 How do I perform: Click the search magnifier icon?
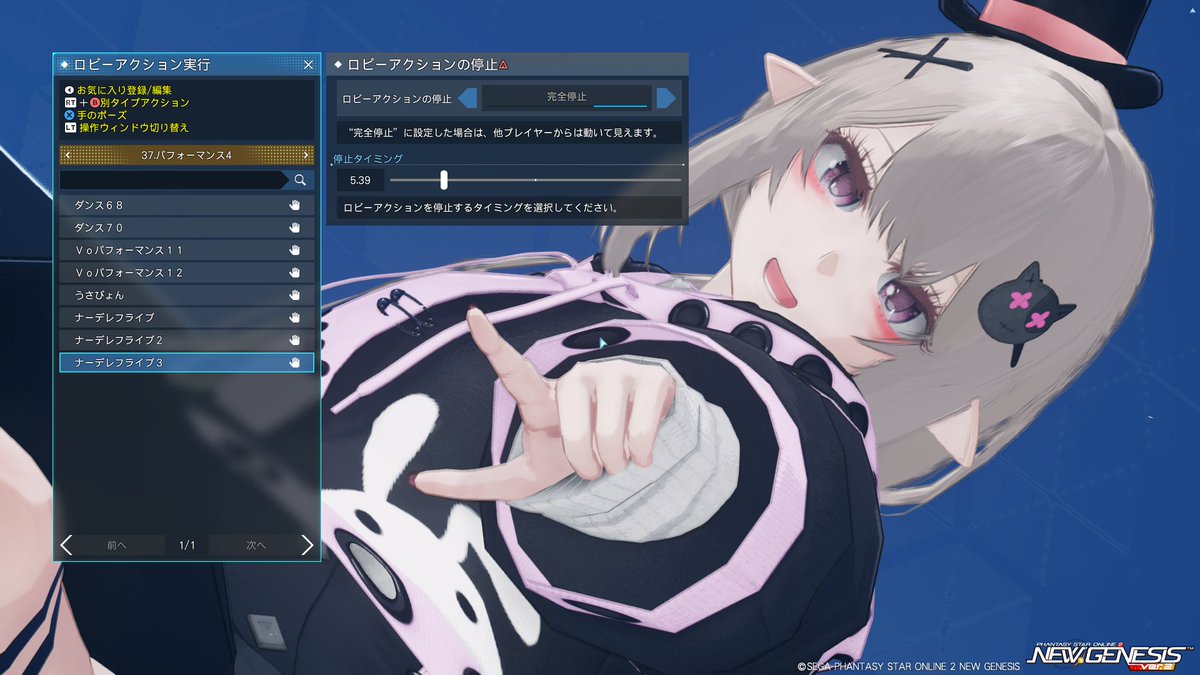(300, 180)
